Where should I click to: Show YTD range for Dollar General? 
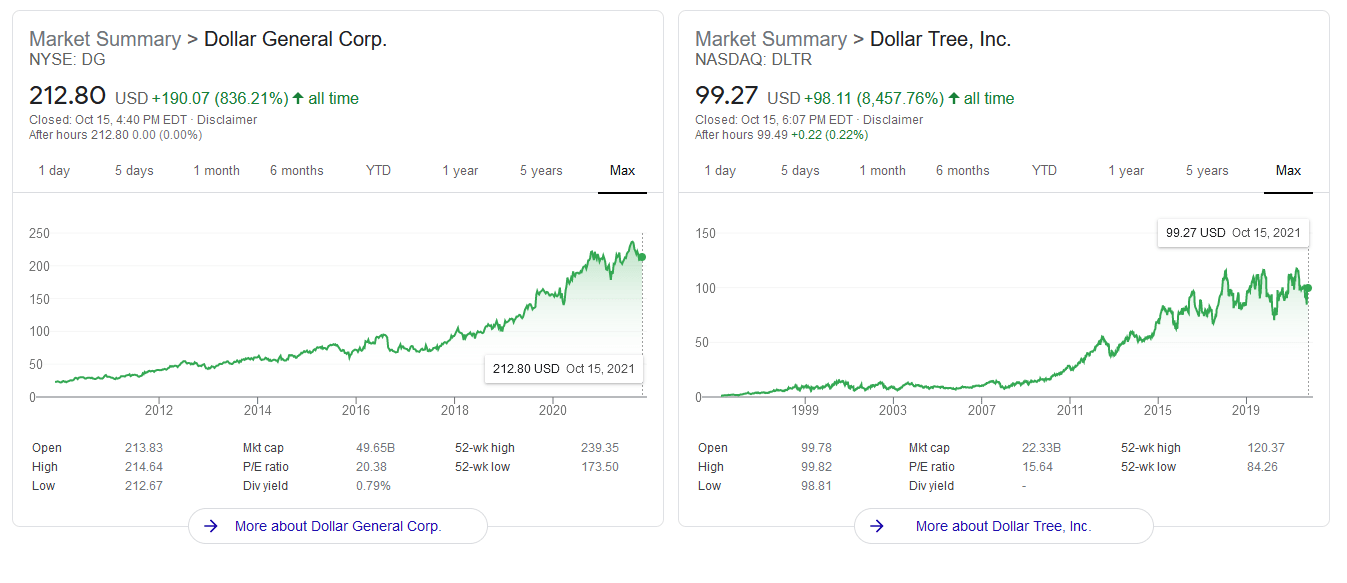click(x=378, y=171)
